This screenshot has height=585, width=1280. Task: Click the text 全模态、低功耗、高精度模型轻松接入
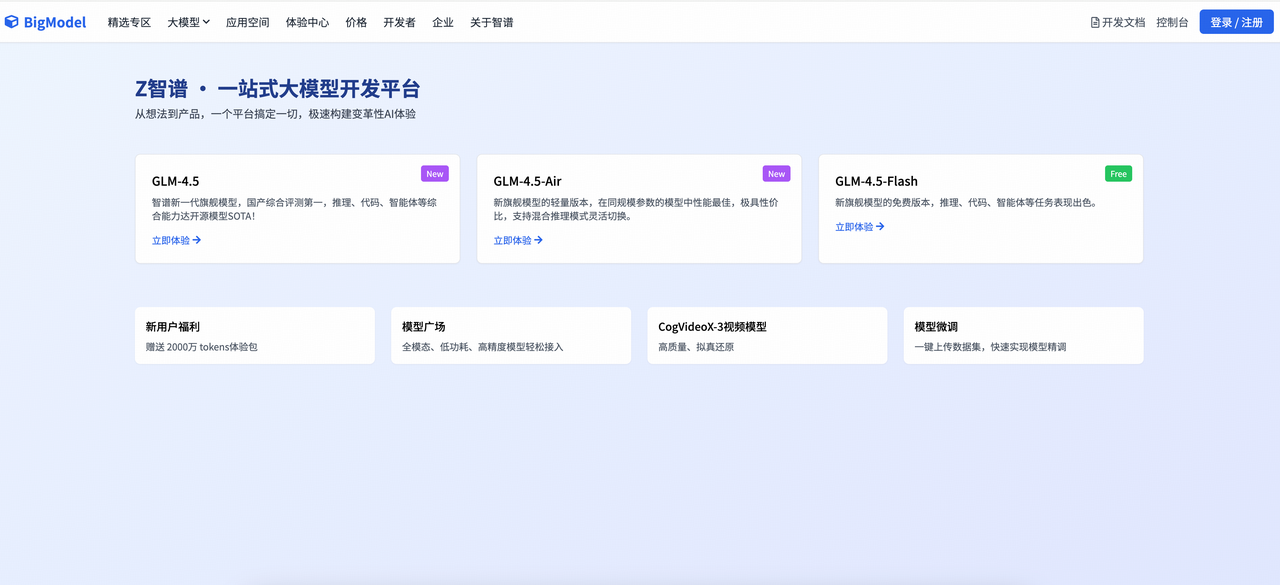482,347
